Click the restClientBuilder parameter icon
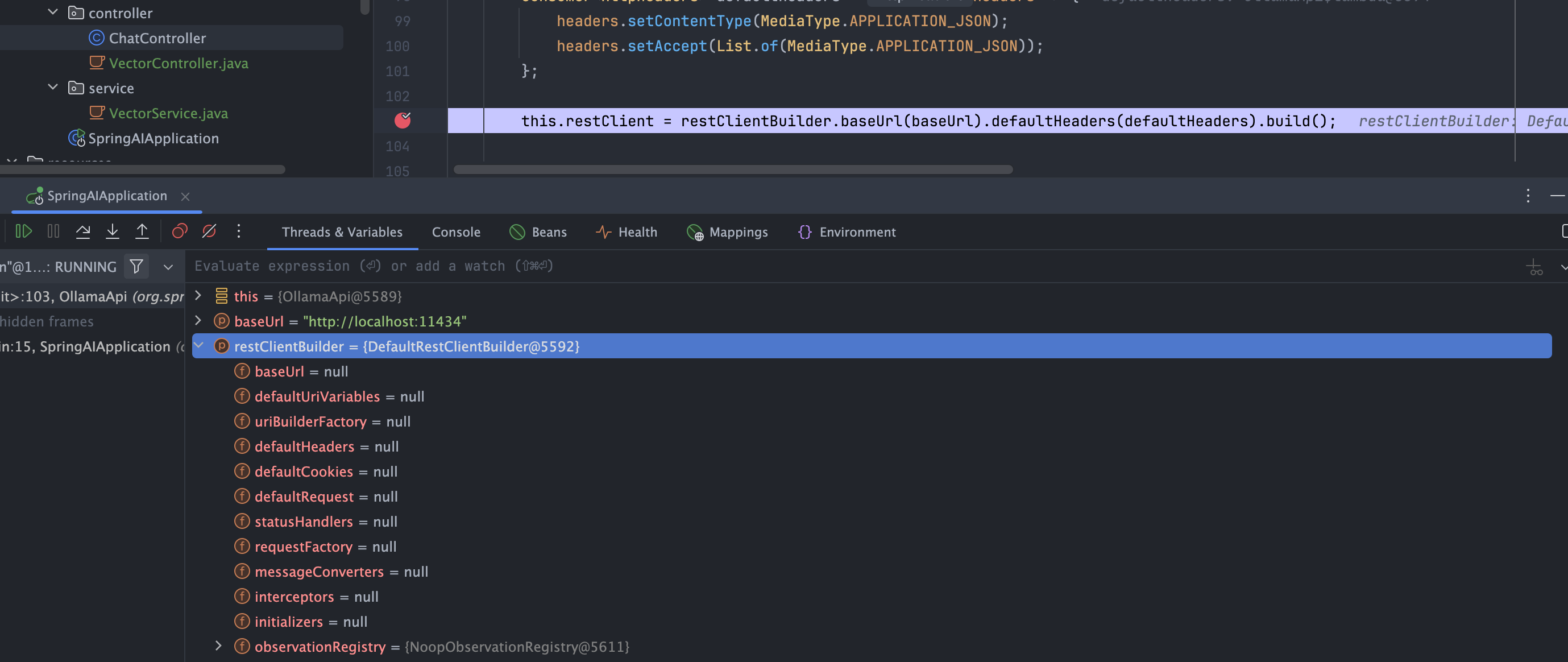The height and width of the screenshot is (662, 1568). point(222,345)
